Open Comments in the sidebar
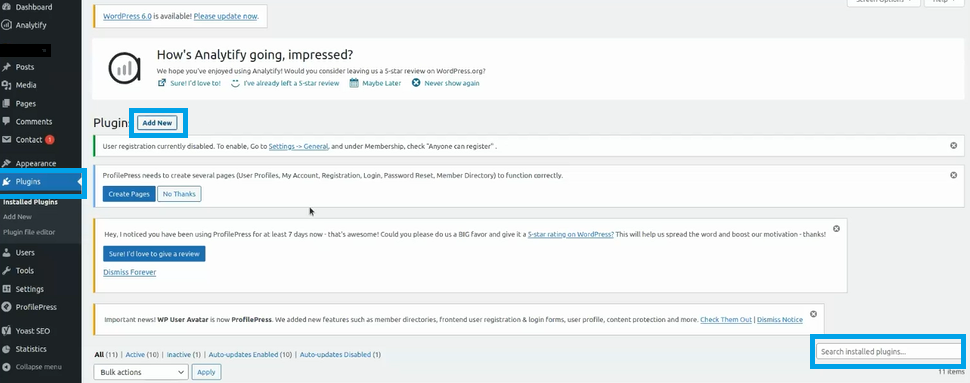Image resolution: width=970 pixels, height=383 pixels. click(x=33, y=121)
